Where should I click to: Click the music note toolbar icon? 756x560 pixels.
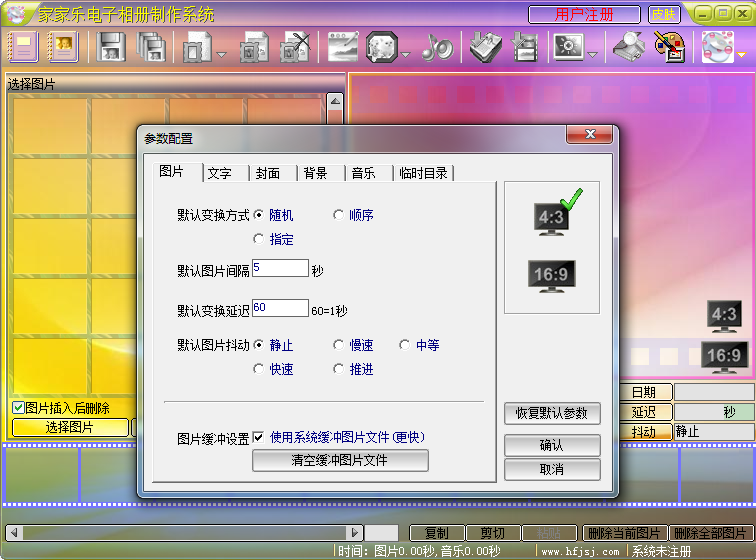[x=437, y=46]
